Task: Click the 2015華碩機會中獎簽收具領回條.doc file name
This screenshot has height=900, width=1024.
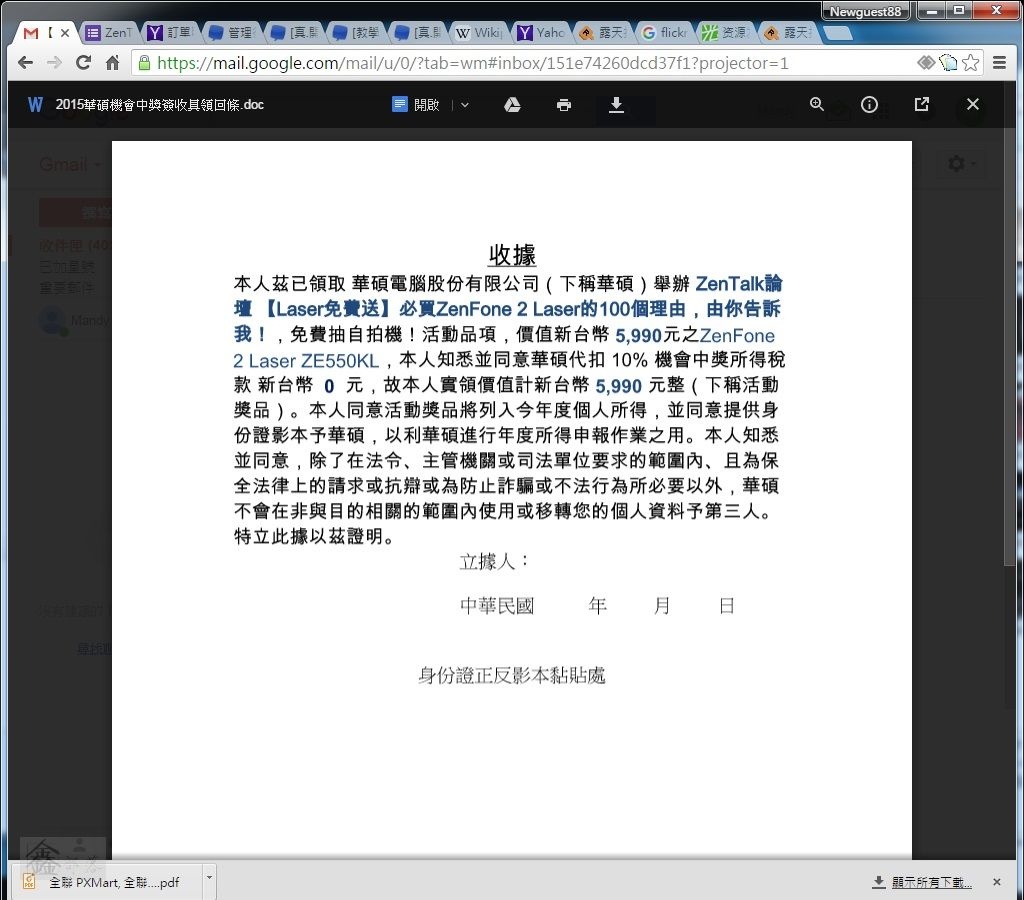Action: pos(159,104)
